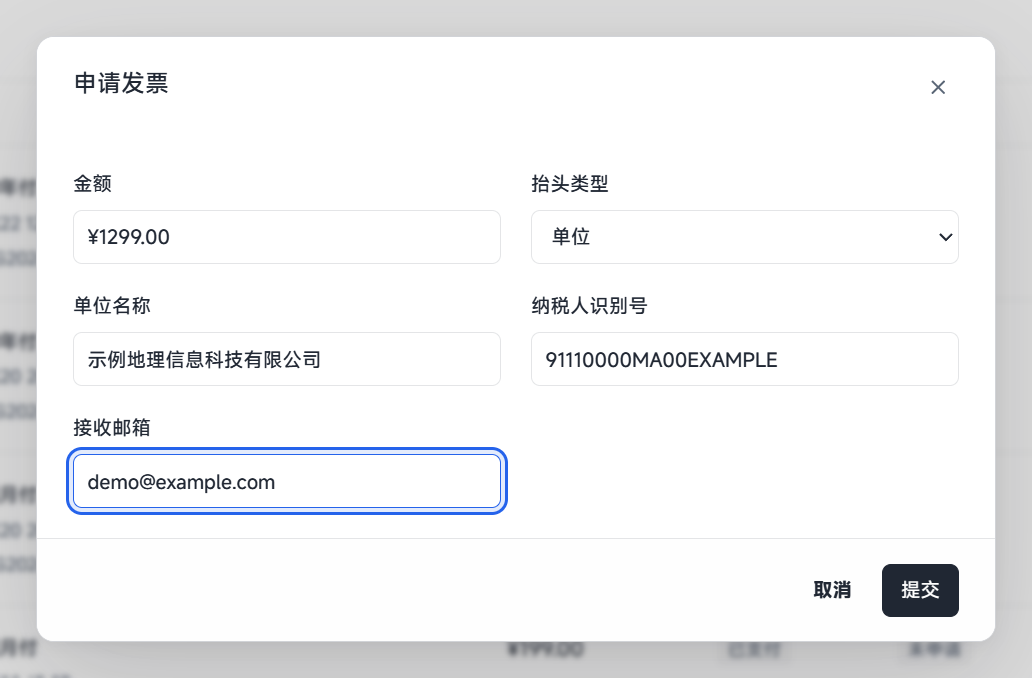Click the 抬头类型 label
The image size is (1032, 678).
pyautogui.click(x=569, y=183)
